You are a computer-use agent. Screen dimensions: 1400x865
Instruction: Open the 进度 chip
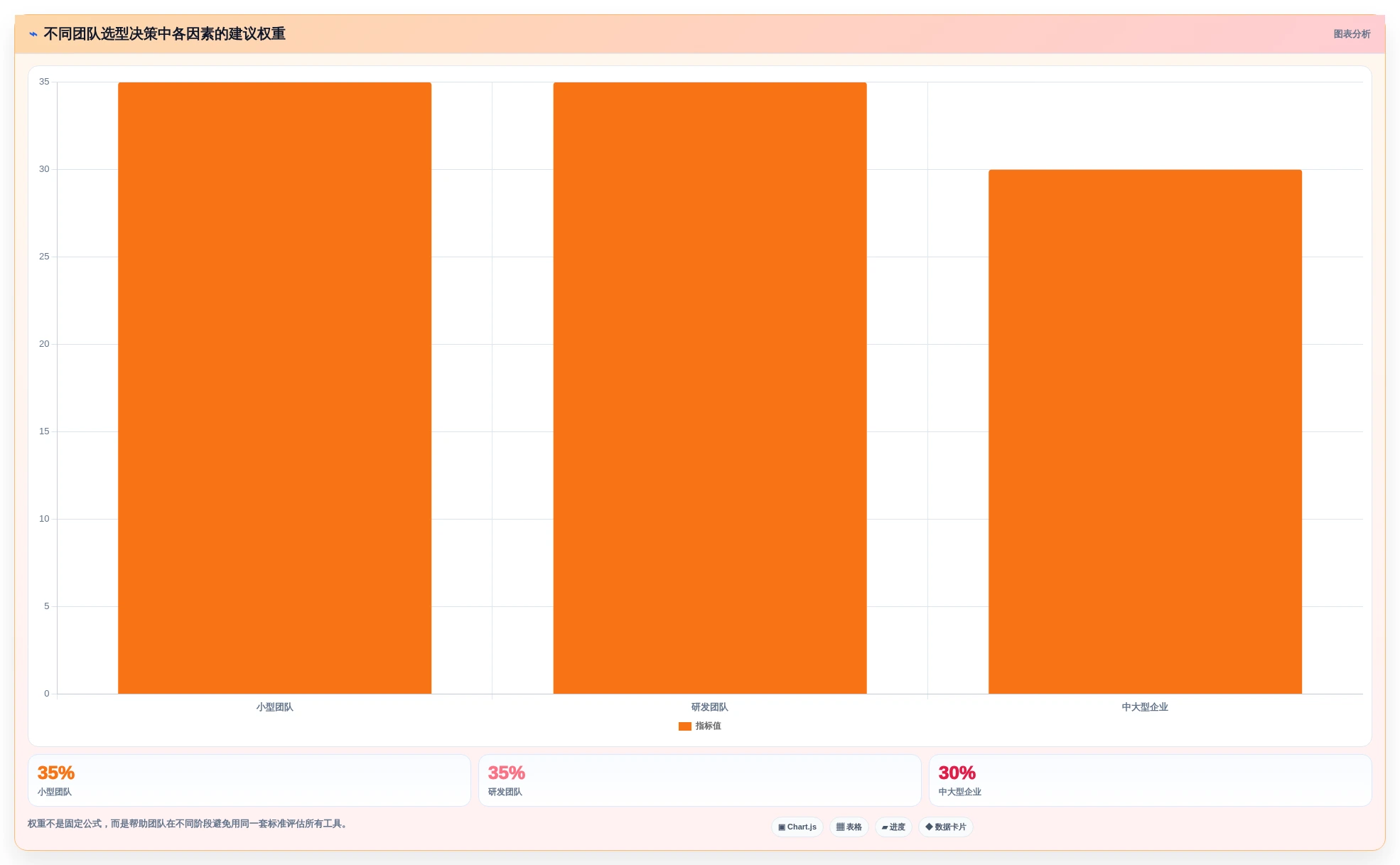tap(893, 827)
